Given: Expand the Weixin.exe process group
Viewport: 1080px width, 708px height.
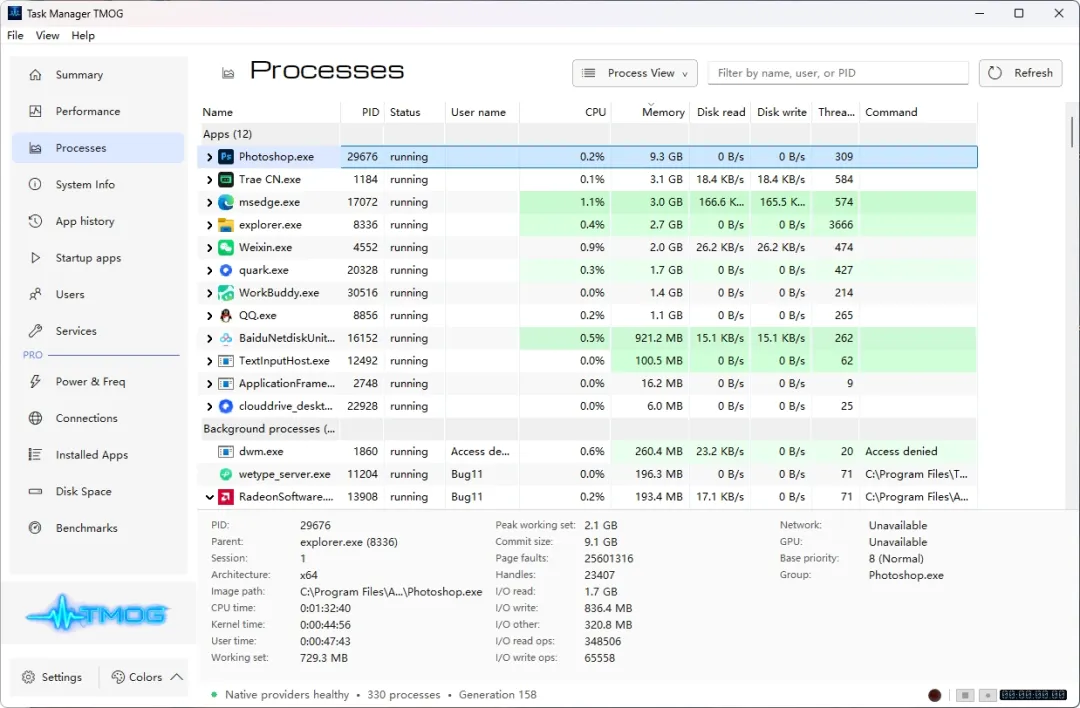Looking at the screenshot, I should pos(209,248).
